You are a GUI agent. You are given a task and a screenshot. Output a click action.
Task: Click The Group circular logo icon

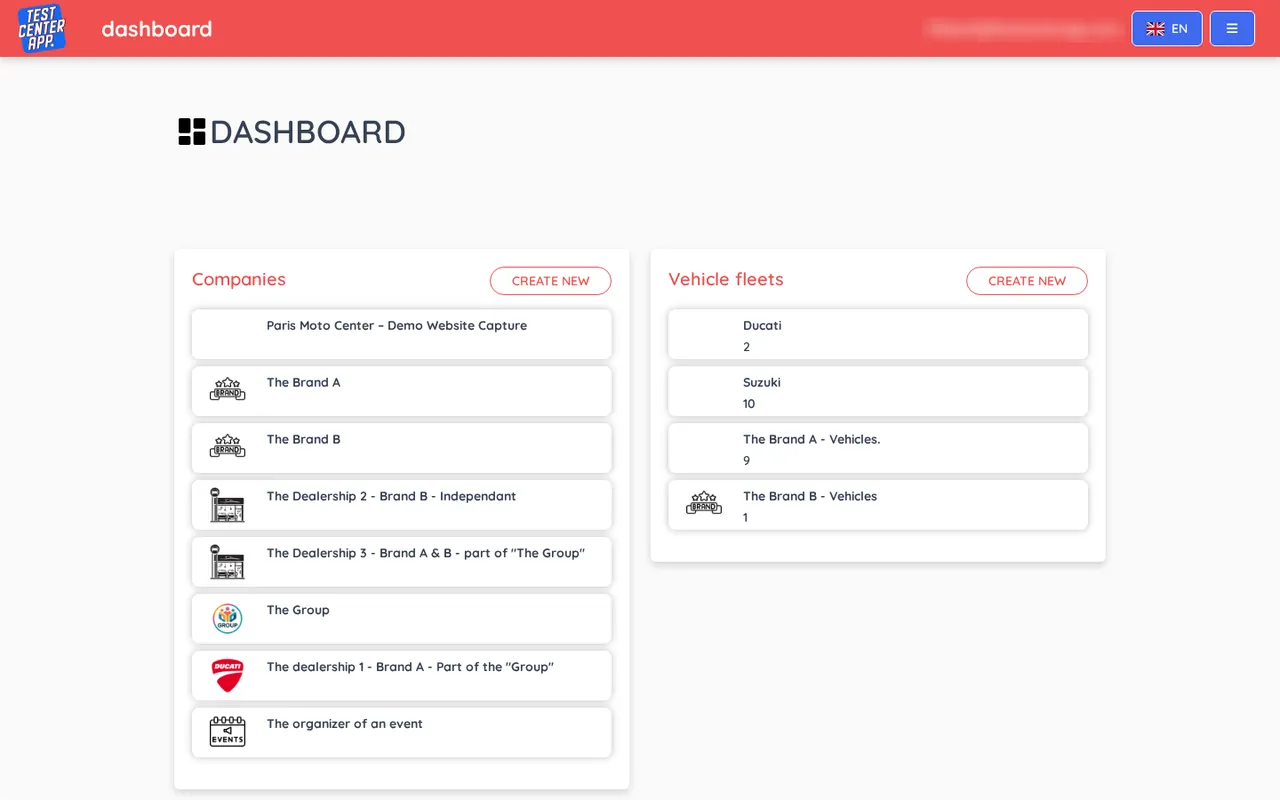pyautogui.click(x=227, y=618)
